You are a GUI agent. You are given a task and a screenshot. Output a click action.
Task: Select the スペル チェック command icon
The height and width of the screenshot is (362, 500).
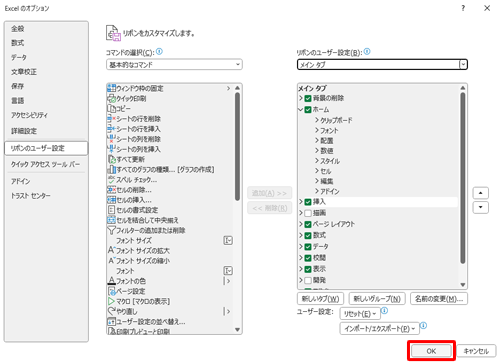(x=111, y=179)
